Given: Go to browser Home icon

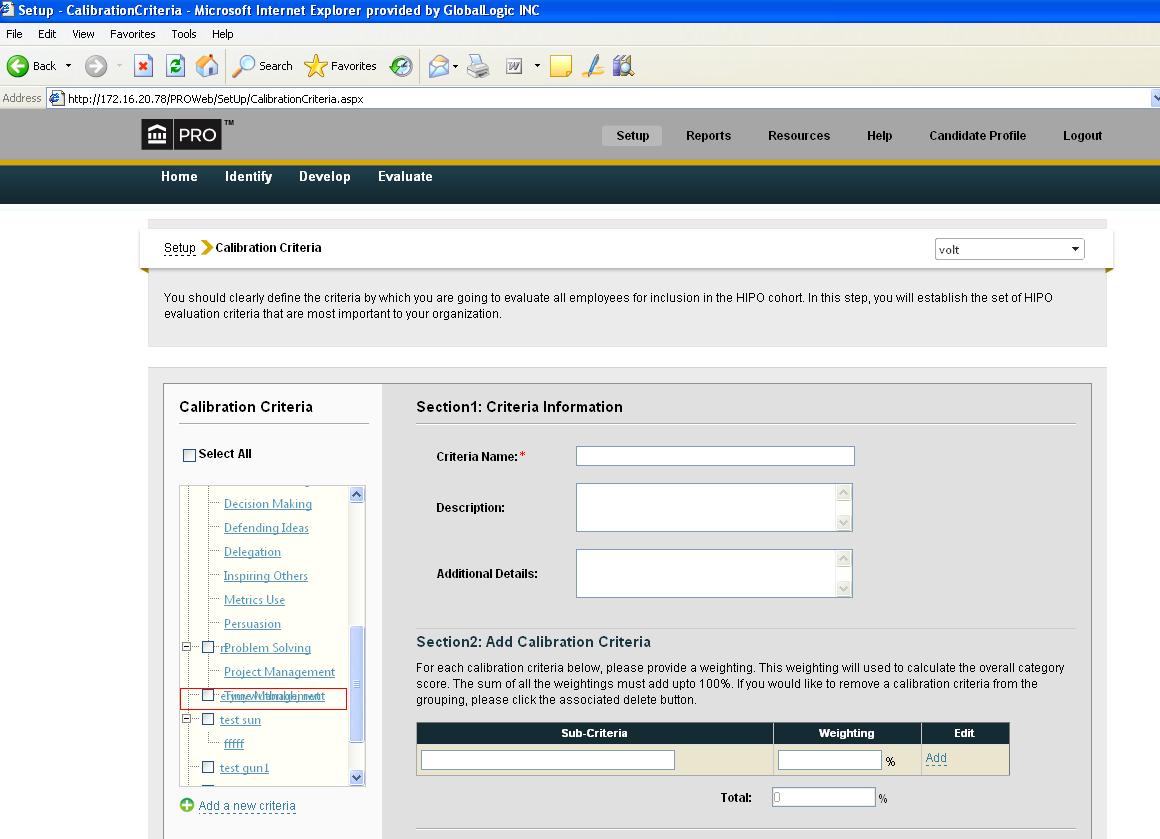Looking at the screenshot, I should (x=207, y=66).
